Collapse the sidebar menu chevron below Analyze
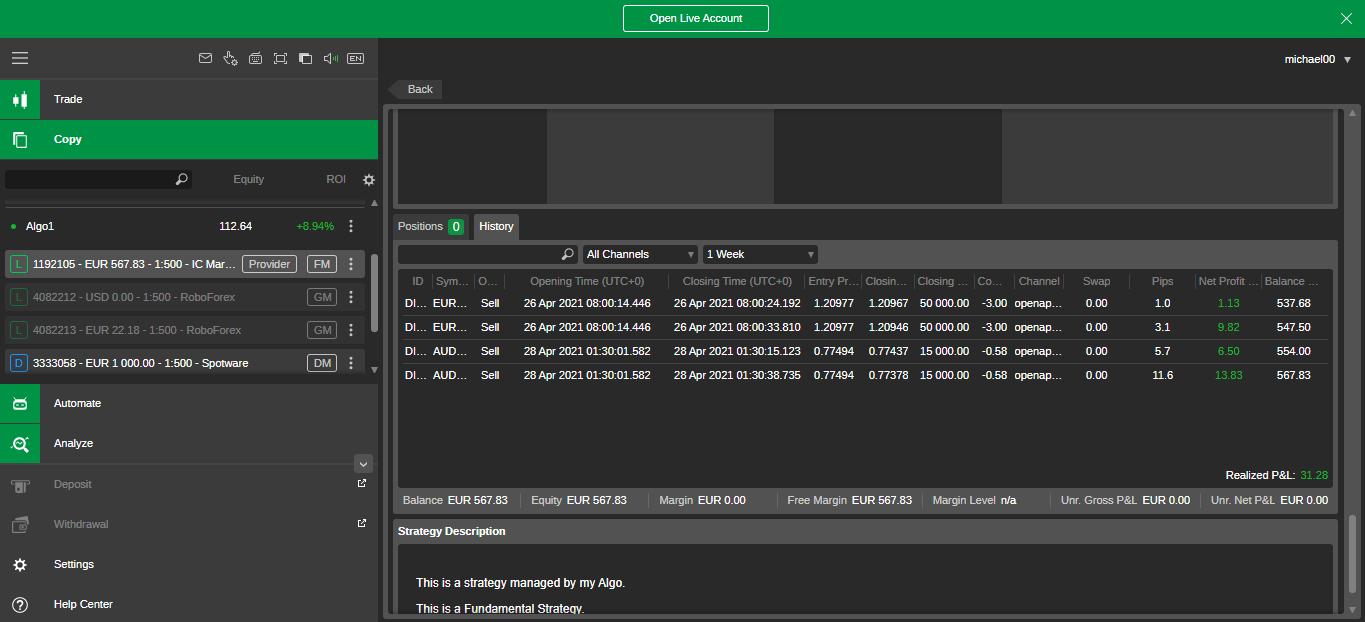This screenshot has width=1365, height=622. click(364, 463)
